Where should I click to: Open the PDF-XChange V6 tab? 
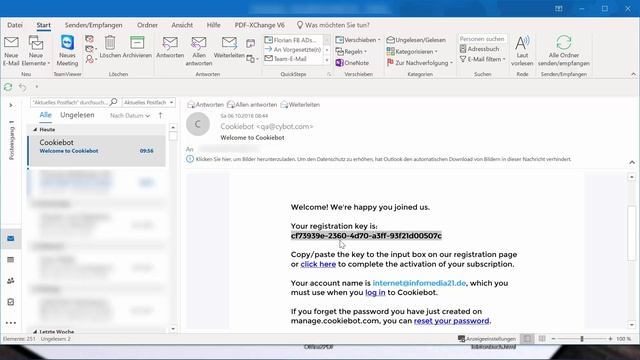[x=260, y=25]
